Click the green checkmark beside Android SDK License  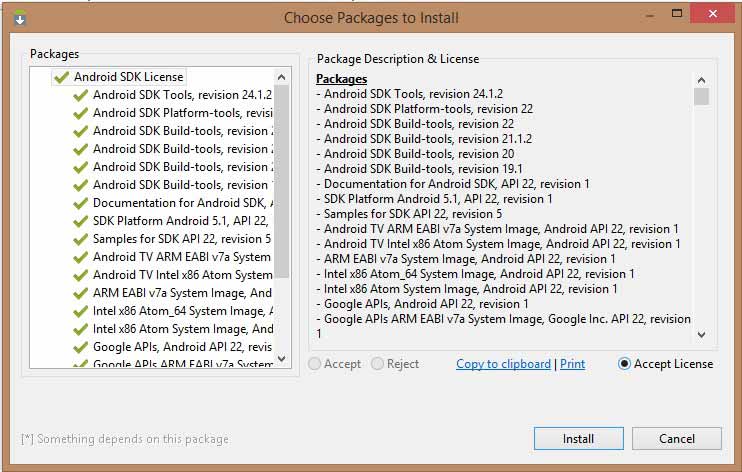click(x=61, y=77)
